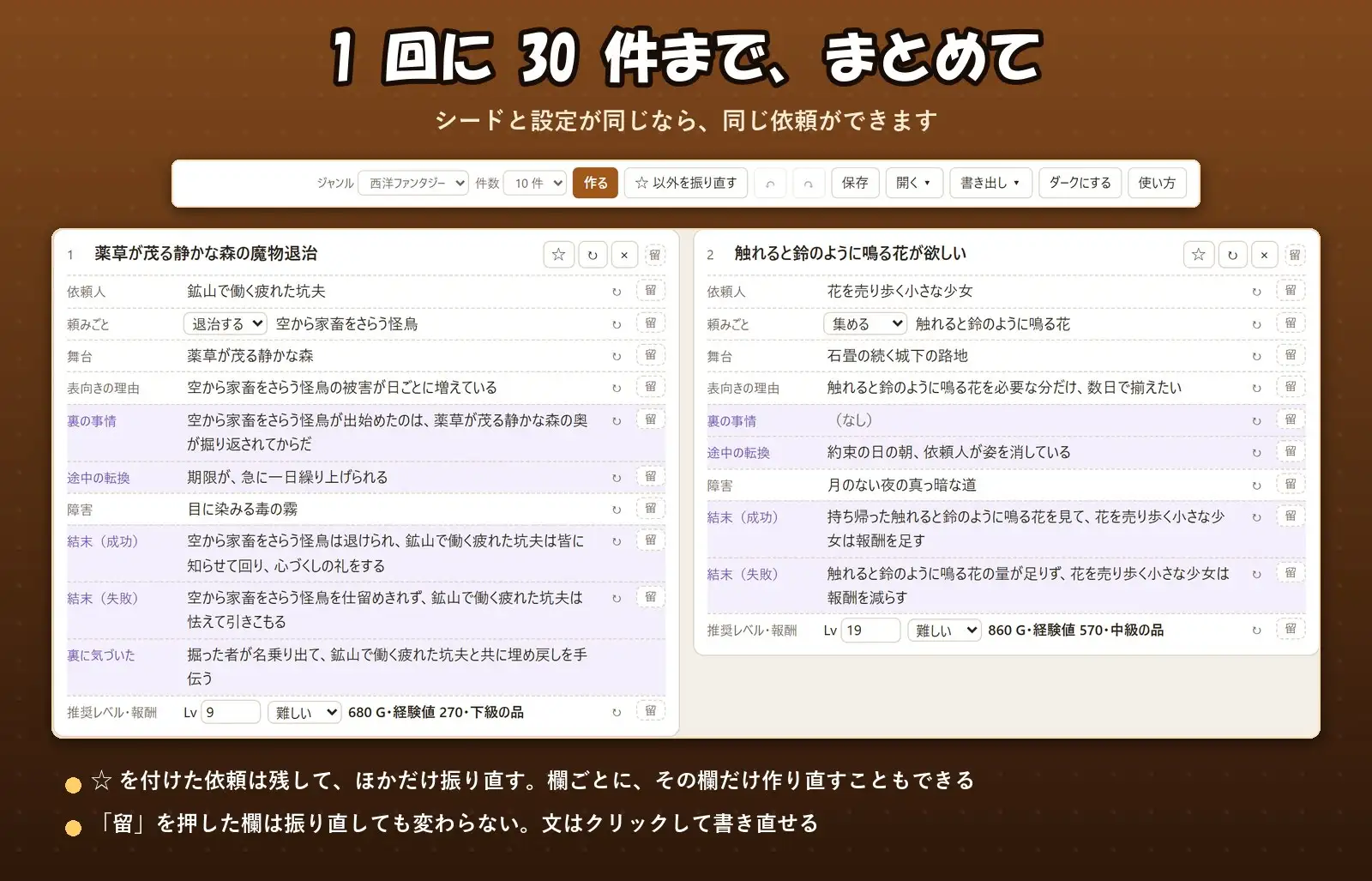Open the 集める request-type dropdown
This screenshot has width=1372, height=881.
(865, 324)
